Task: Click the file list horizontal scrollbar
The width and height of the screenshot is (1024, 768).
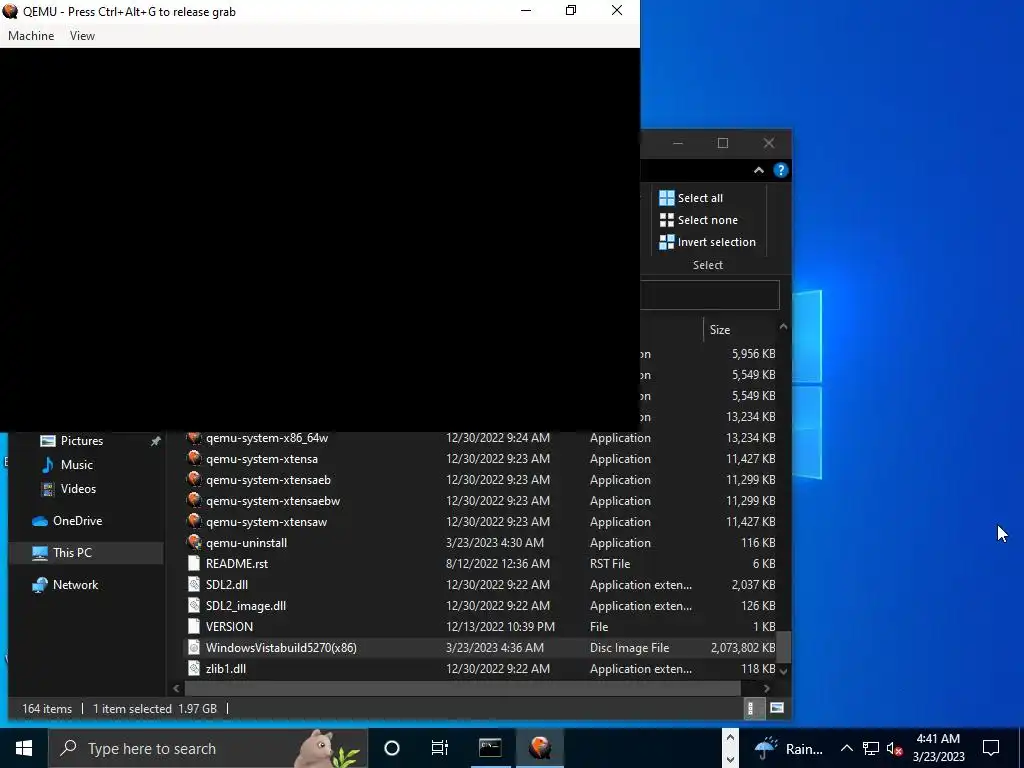Action: point(462,688)
